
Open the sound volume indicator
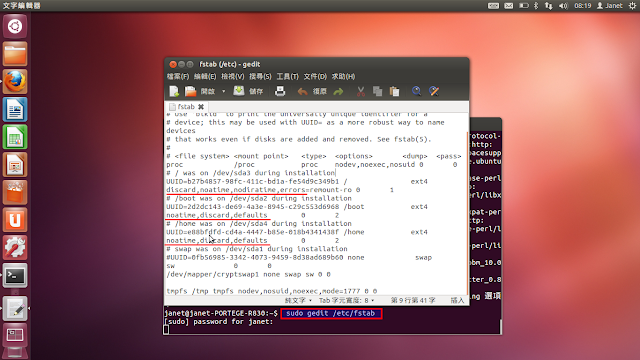point(563,6)
